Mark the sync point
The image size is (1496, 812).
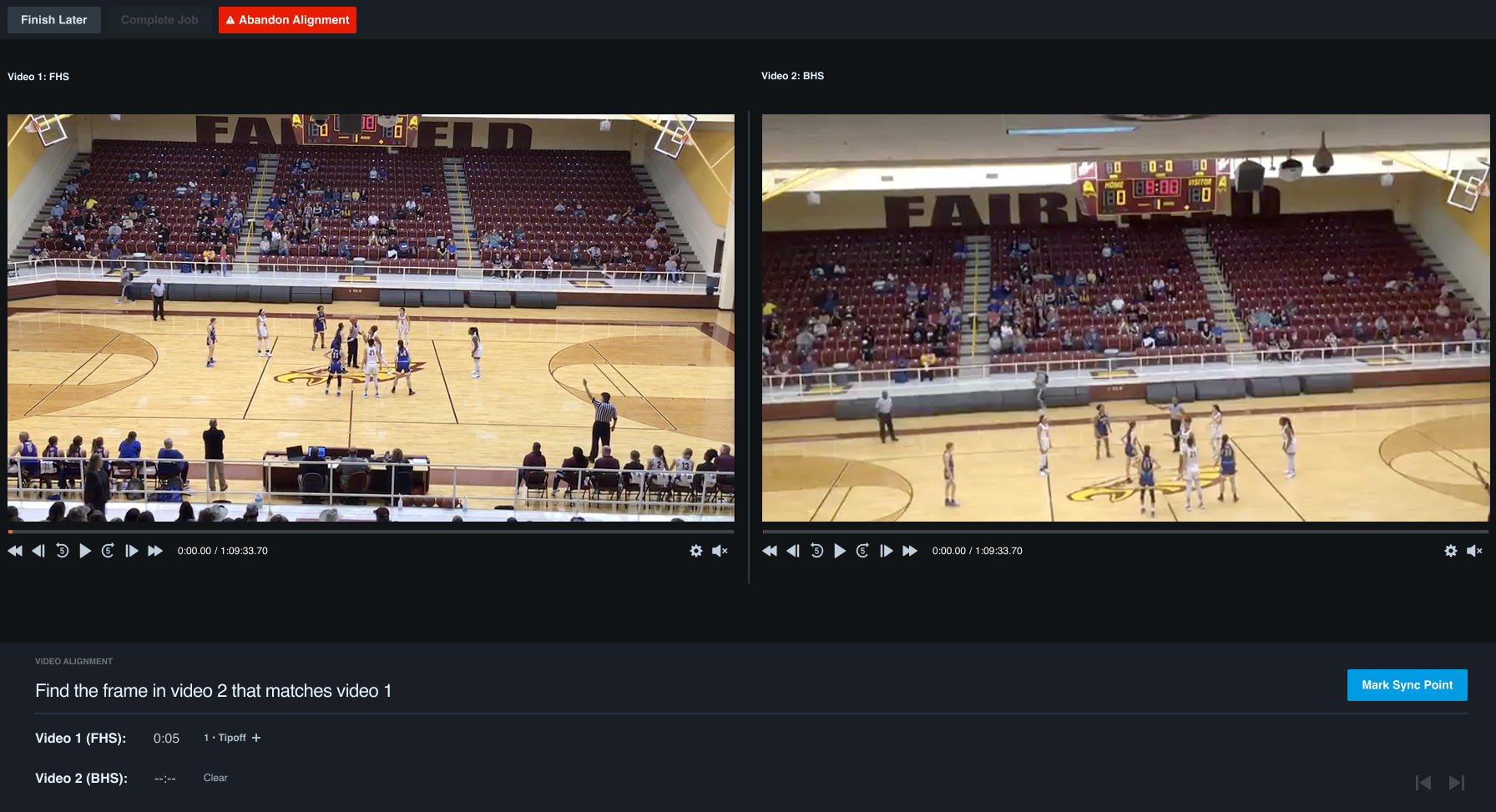(1407, 685)
